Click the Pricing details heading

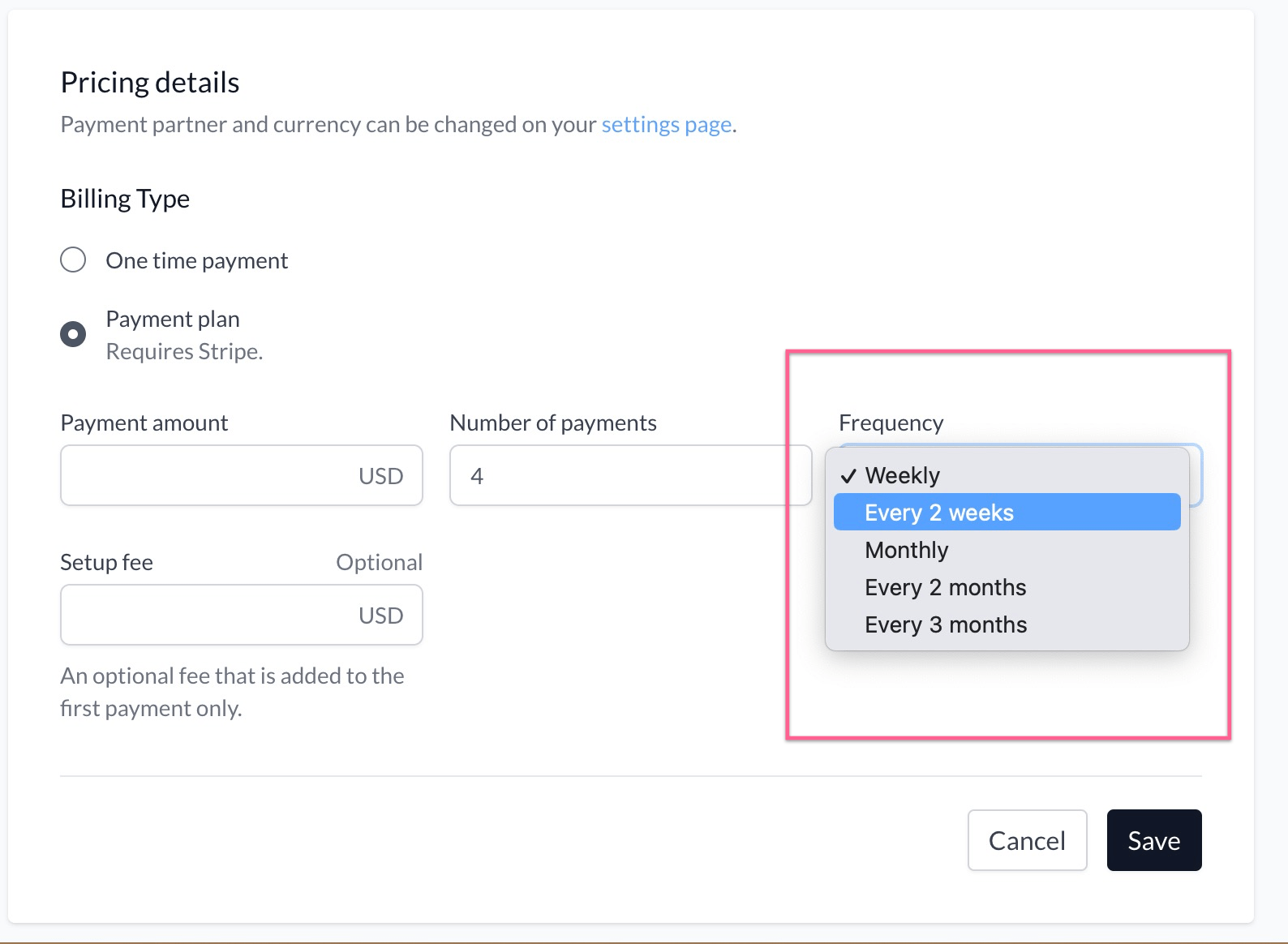[149, 81]
